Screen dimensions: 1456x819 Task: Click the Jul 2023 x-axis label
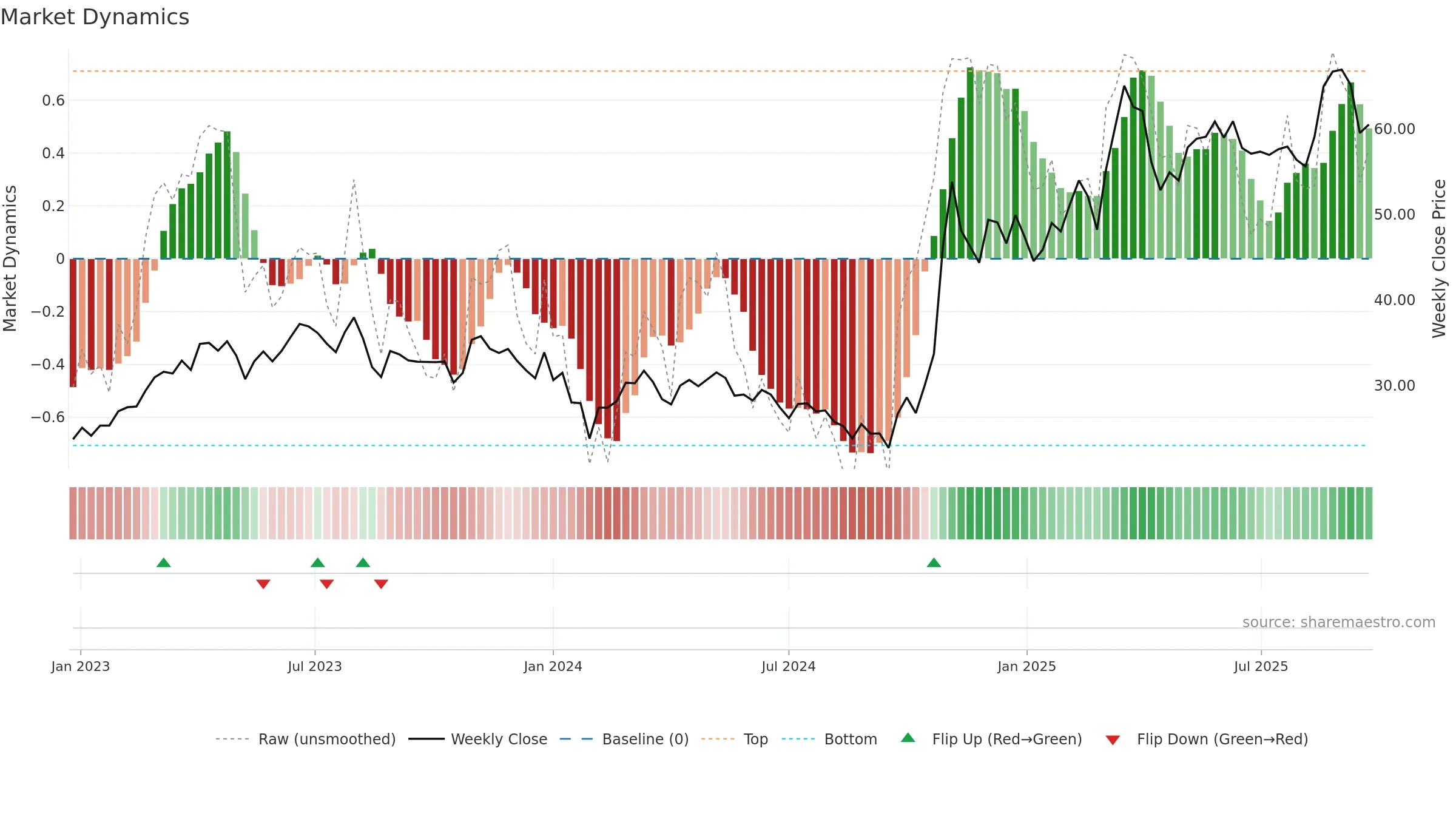[x=315, y=666]
